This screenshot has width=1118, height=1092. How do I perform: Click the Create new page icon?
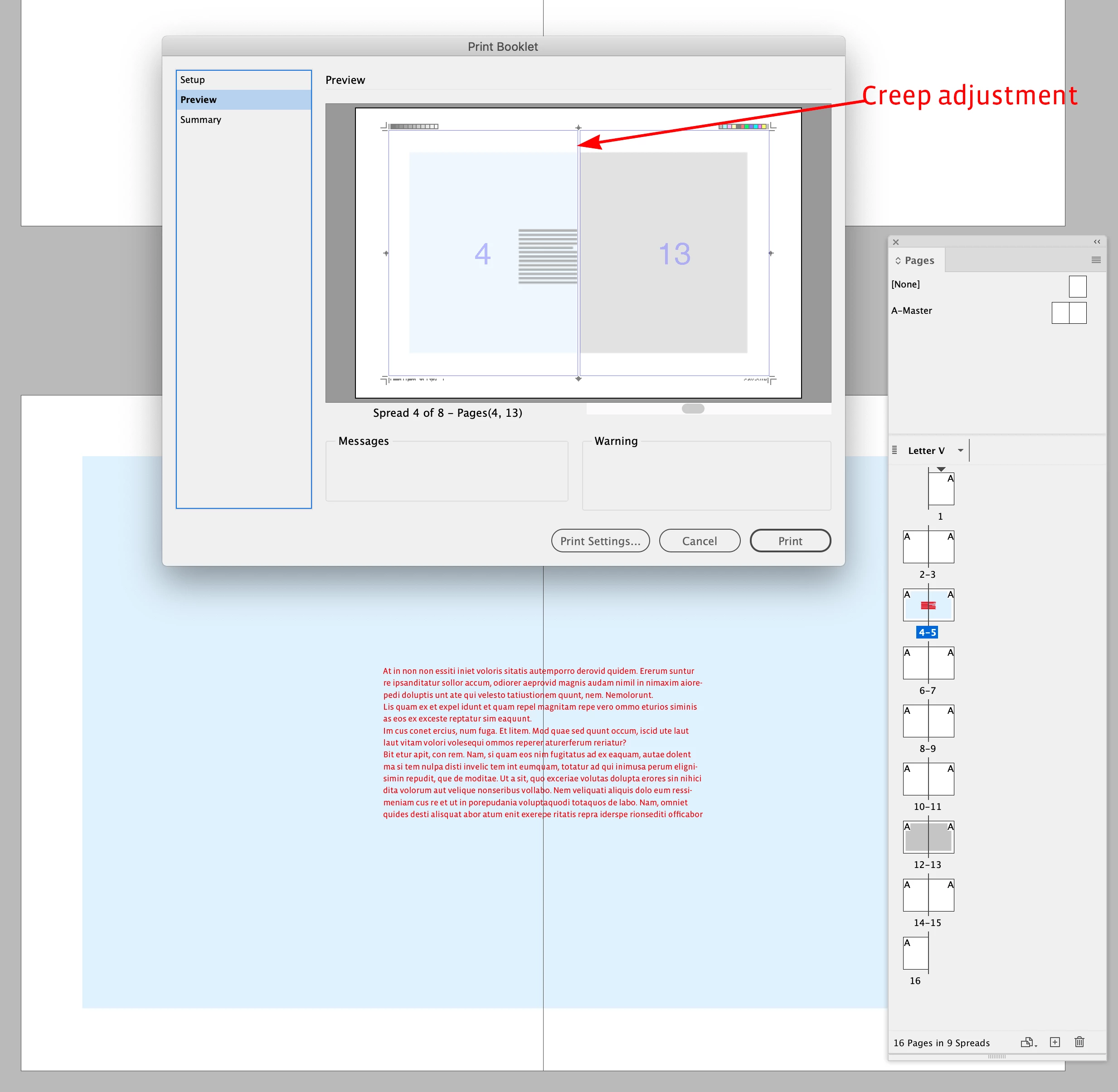(1055, 1042)
